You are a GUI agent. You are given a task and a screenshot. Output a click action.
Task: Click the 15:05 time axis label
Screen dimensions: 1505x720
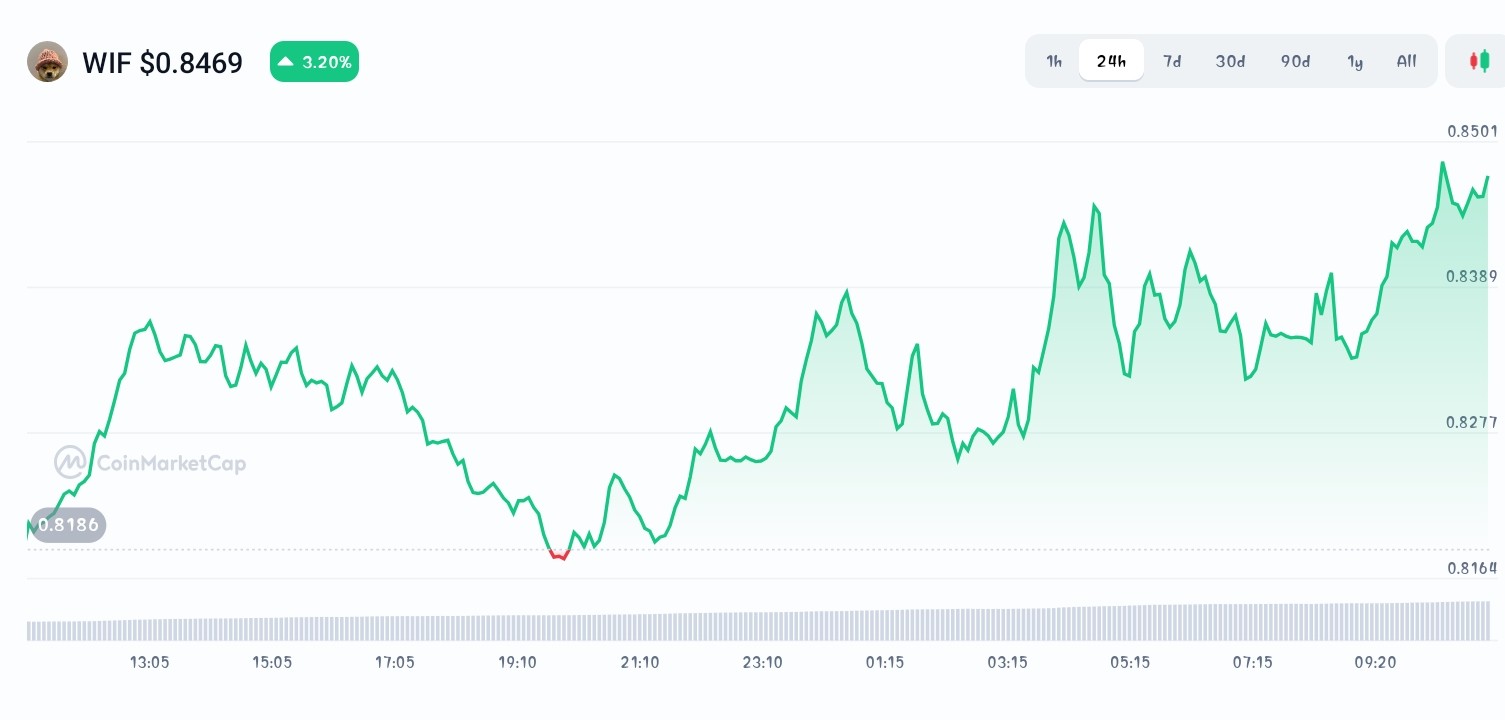click(272, 662)
